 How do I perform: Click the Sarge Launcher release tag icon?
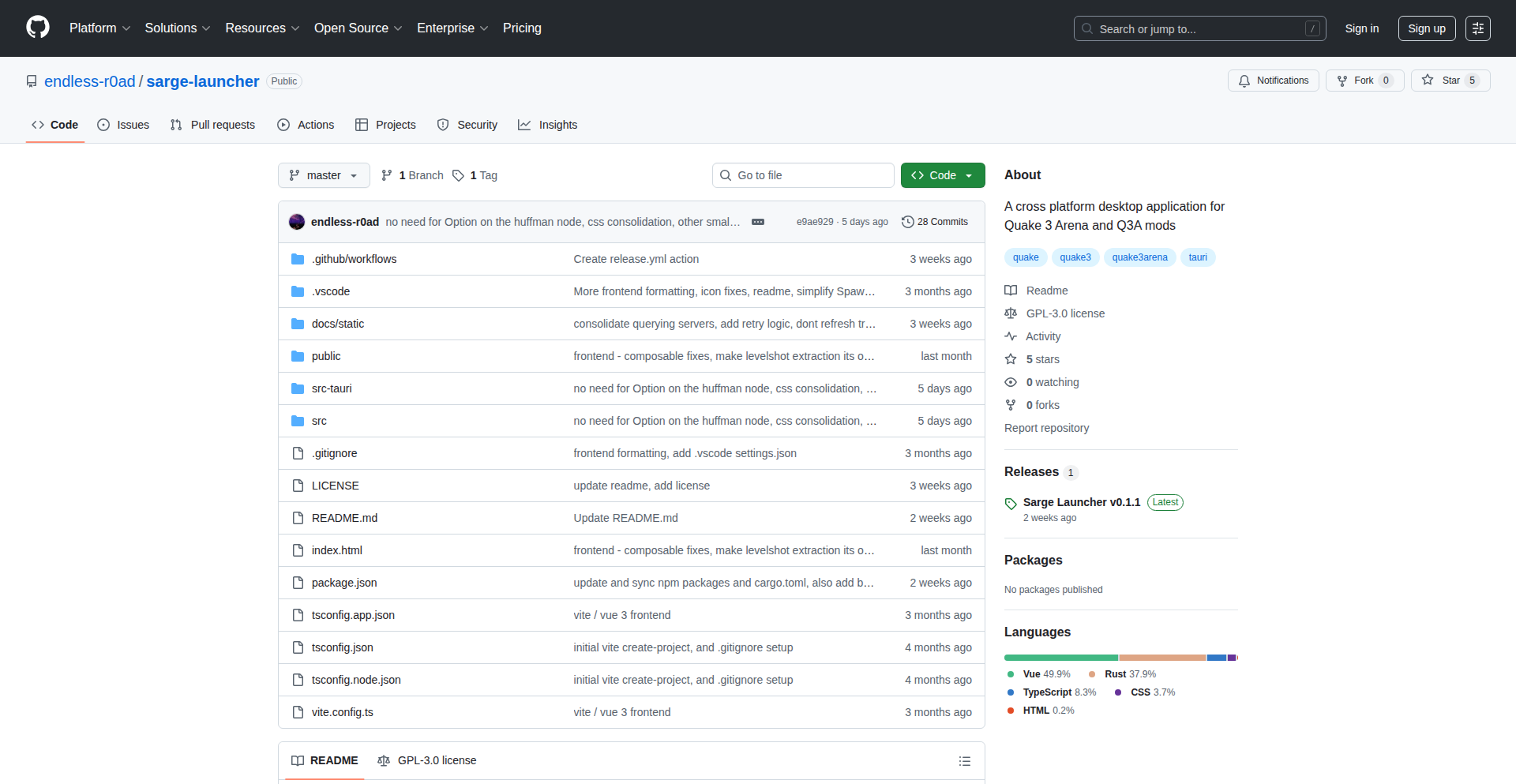click(x=1011, y=503)
